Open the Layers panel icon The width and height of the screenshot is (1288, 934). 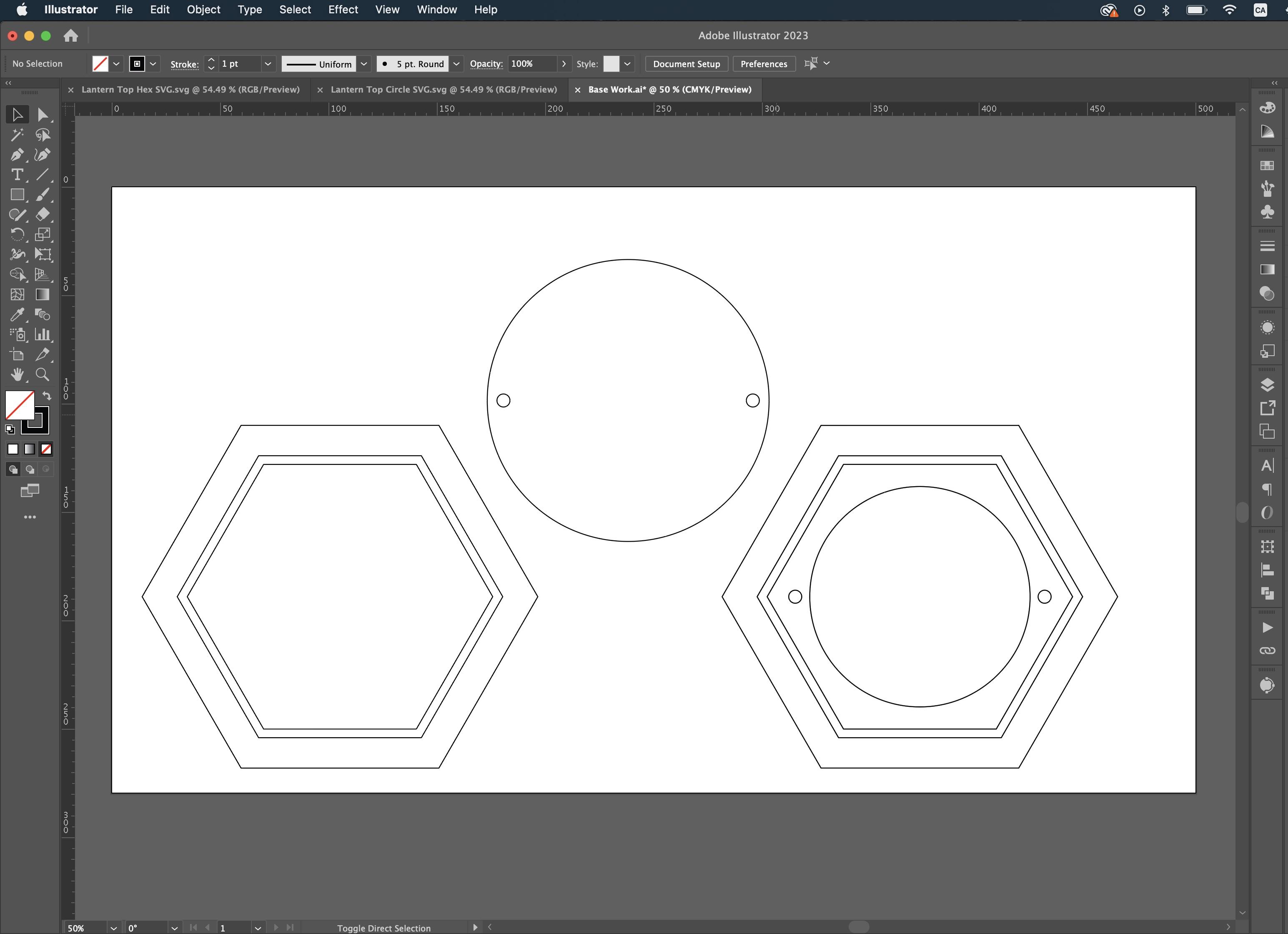(1267, 384)
